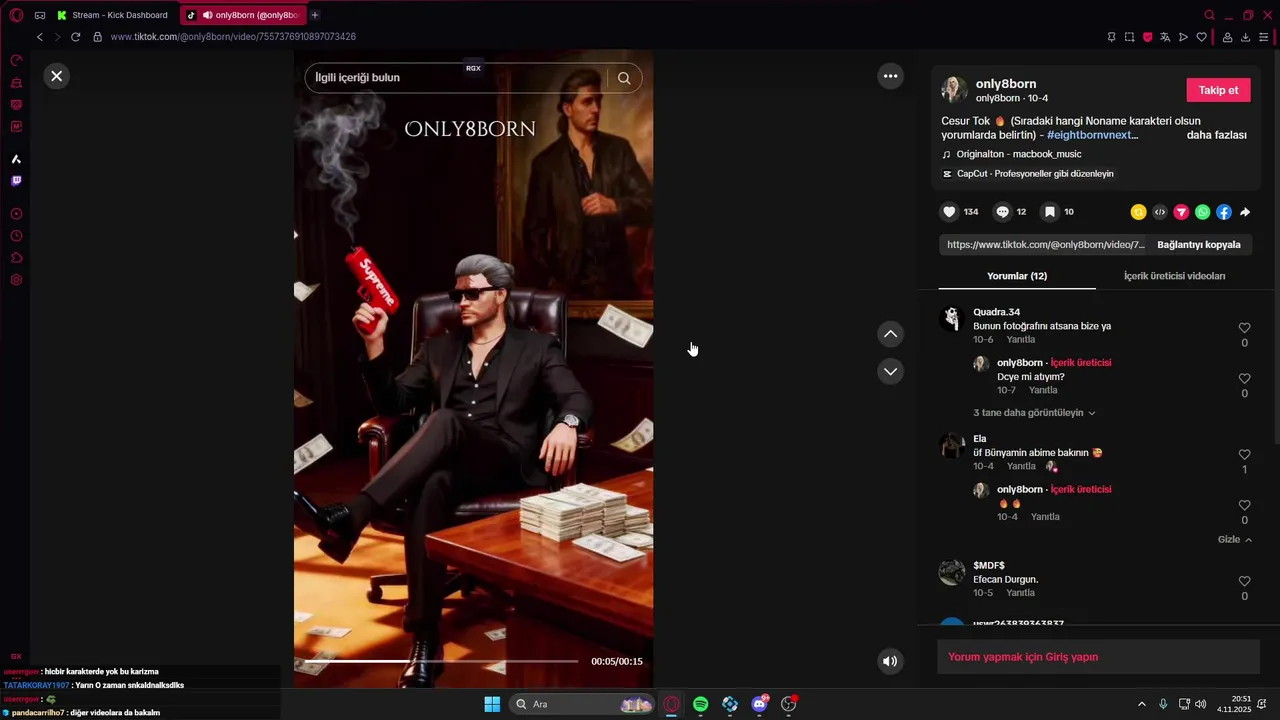Image resolution: width=1280 pixels, height=720 pixels.
Task: Like Quadra.34's comment
Action: pyautogui.click(x=1244, y=328)
